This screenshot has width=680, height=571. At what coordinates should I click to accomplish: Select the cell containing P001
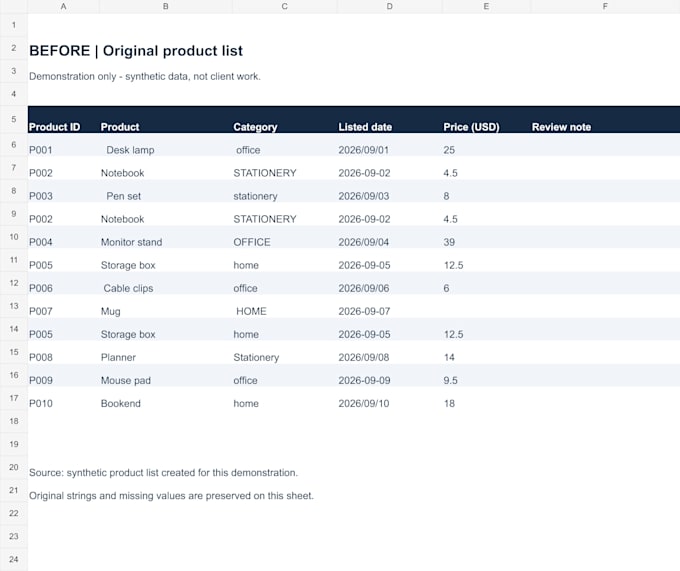tap(63, 145)
